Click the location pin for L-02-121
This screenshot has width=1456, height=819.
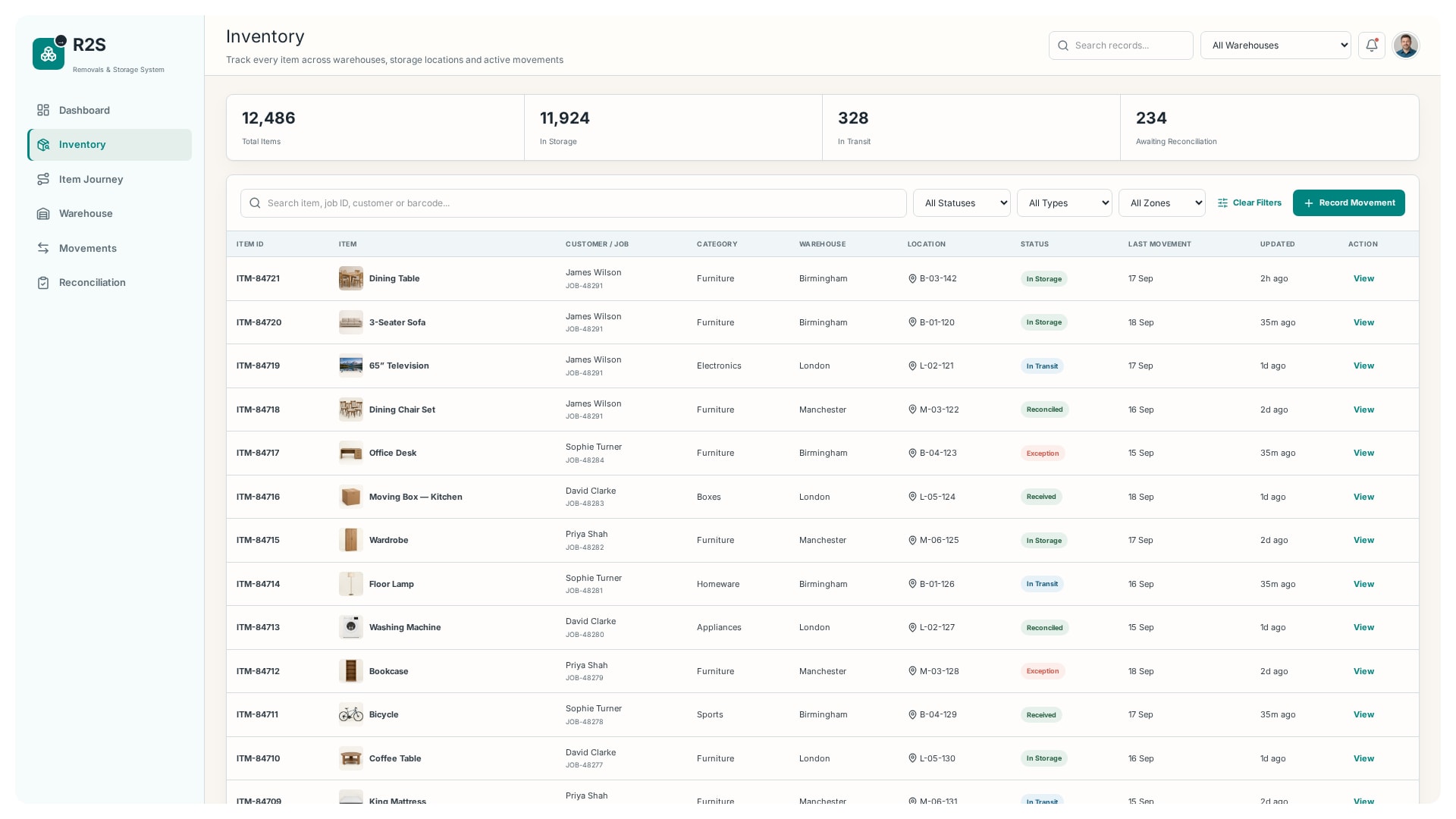click(x=912, y=366)
